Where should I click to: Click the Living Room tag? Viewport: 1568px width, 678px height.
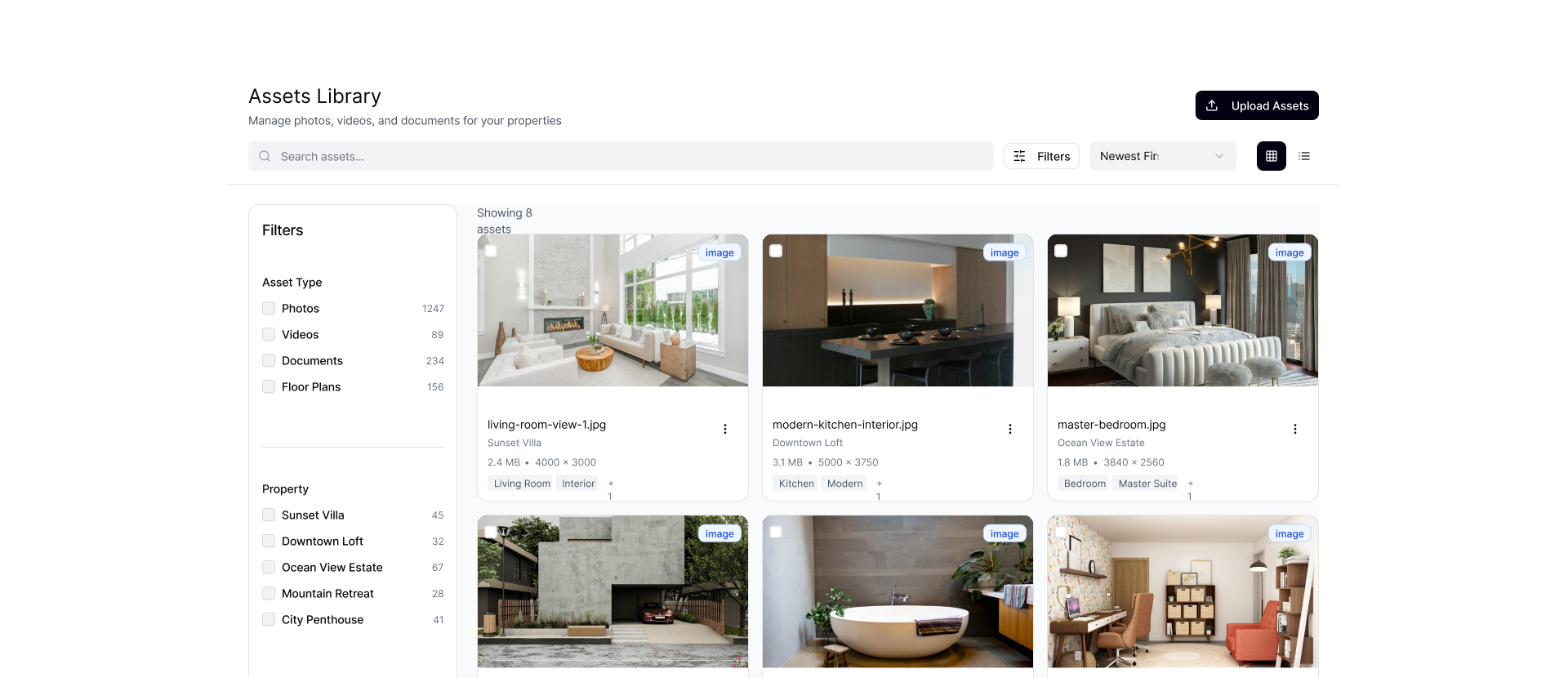[x=522, y=484]
